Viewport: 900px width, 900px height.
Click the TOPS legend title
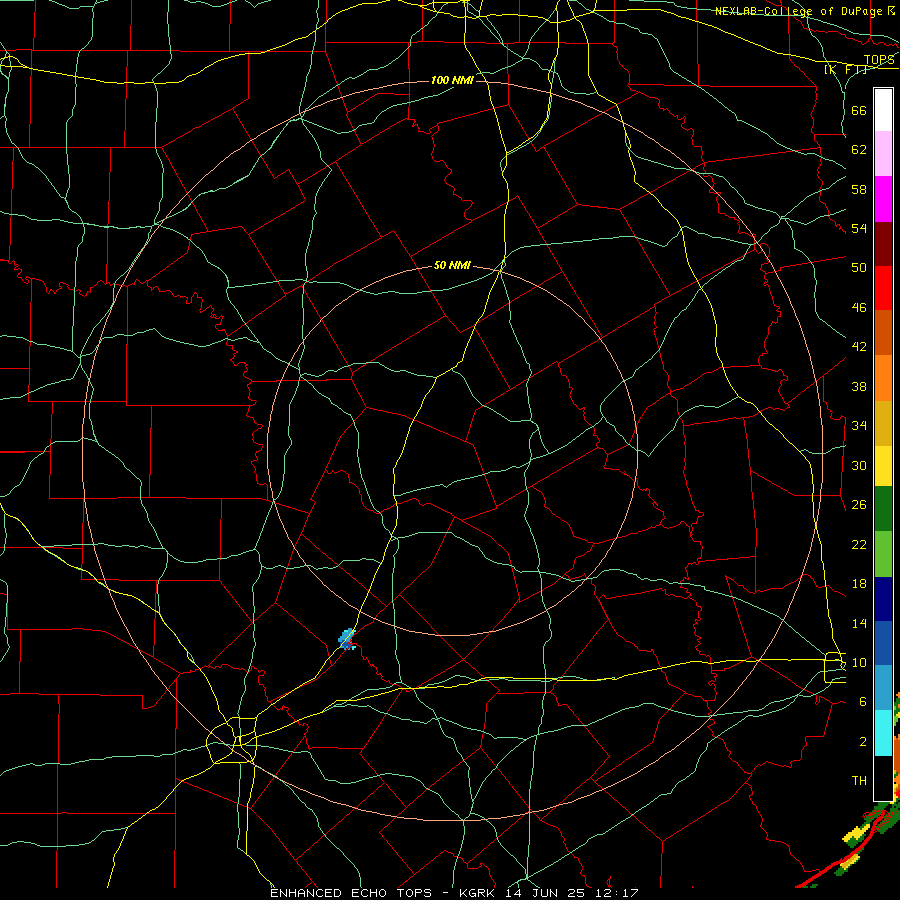(879, 60)
